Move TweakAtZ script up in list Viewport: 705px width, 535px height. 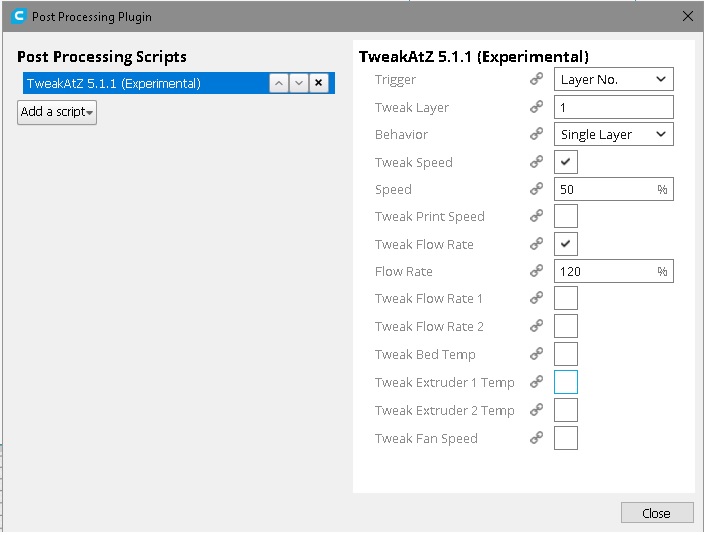(x=279, y=83)
